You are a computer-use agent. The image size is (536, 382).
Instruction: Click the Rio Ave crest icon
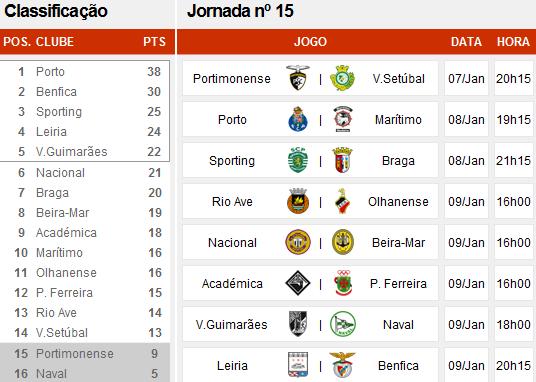[298, 201]
